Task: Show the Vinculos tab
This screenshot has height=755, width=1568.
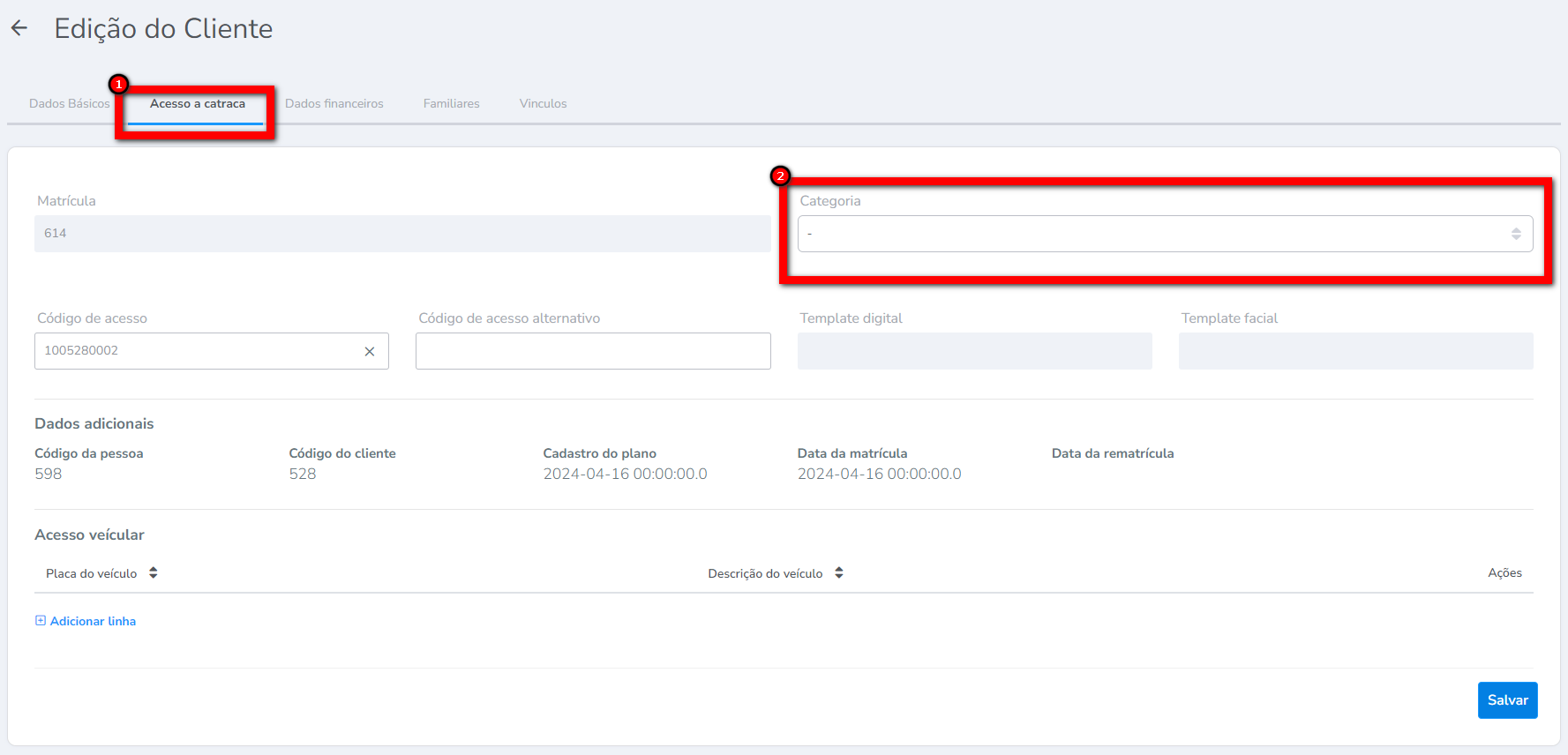Action: click(543, 103)
